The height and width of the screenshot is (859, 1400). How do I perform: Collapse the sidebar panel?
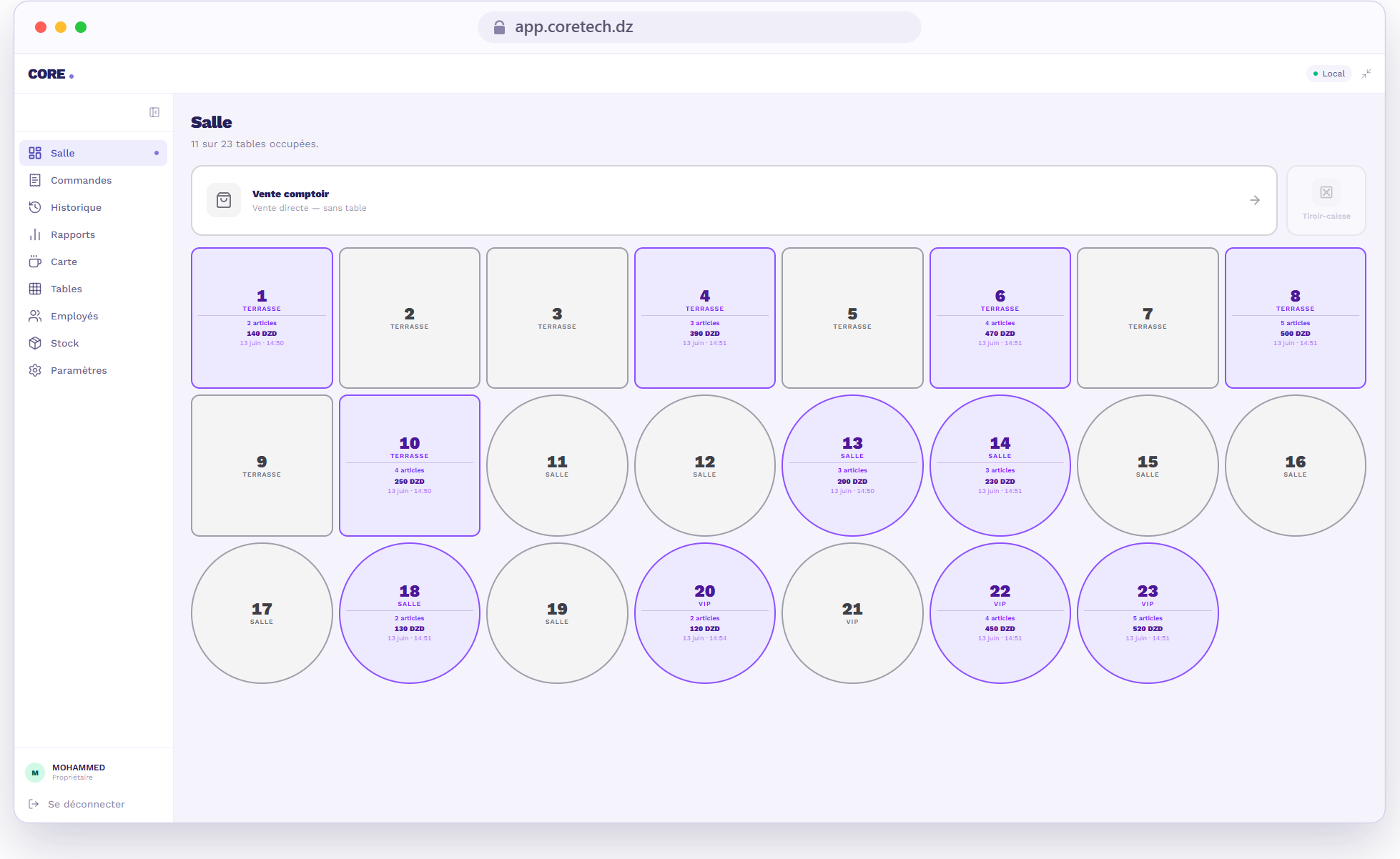pos(154,112)
